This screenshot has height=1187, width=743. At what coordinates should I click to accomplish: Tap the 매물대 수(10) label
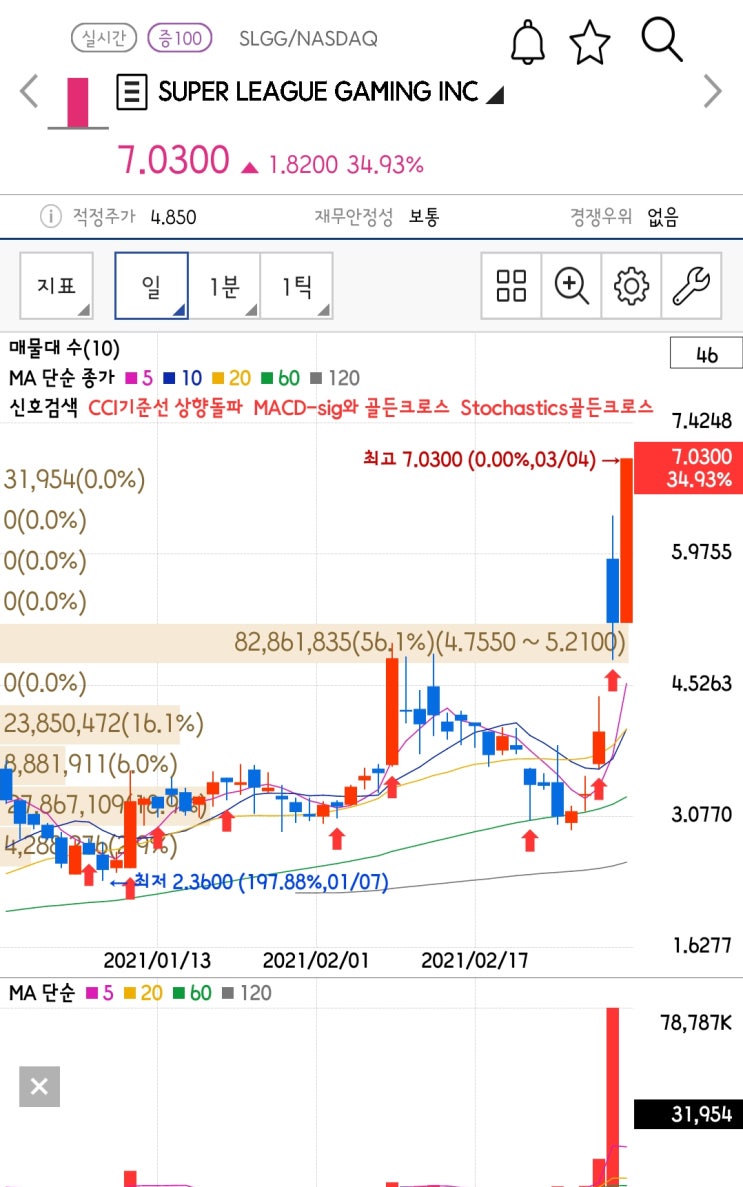(64, 348)
